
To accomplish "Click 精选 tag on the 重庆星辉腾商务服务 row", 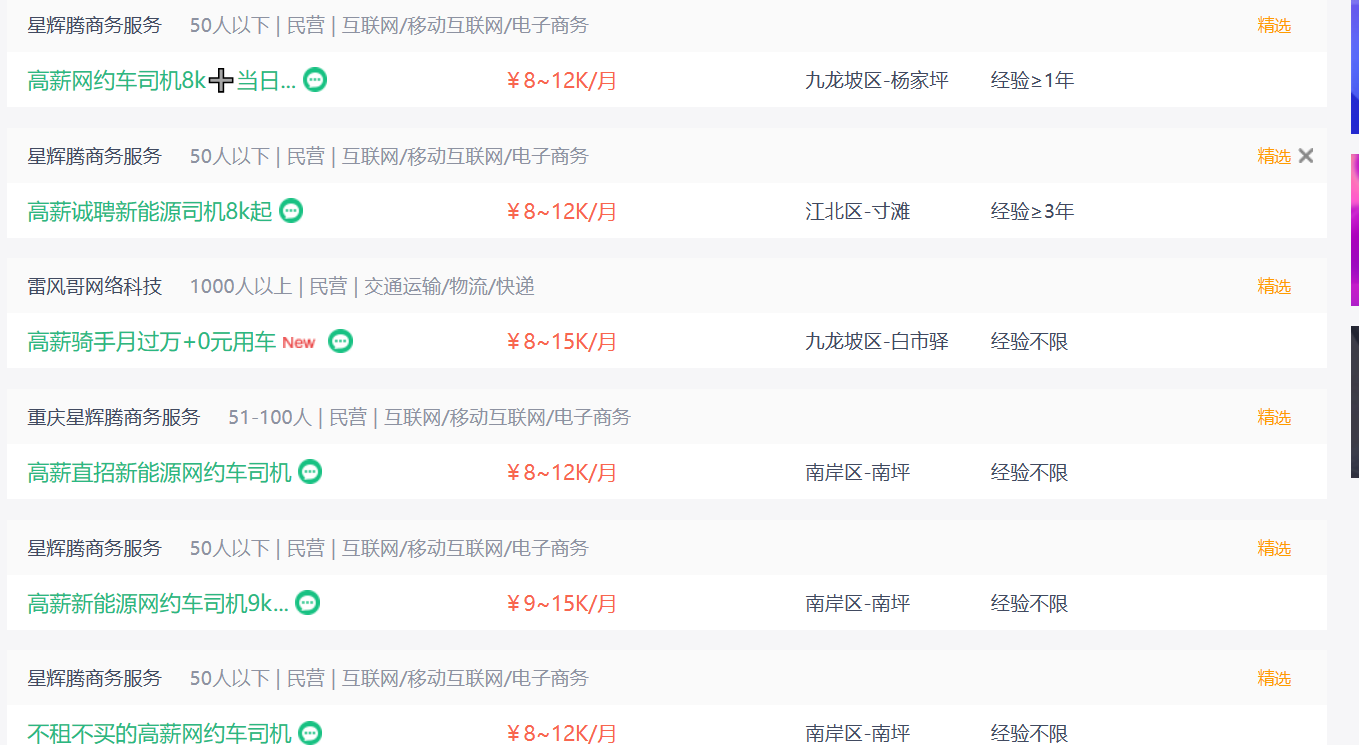I will tap(1274, 417).
